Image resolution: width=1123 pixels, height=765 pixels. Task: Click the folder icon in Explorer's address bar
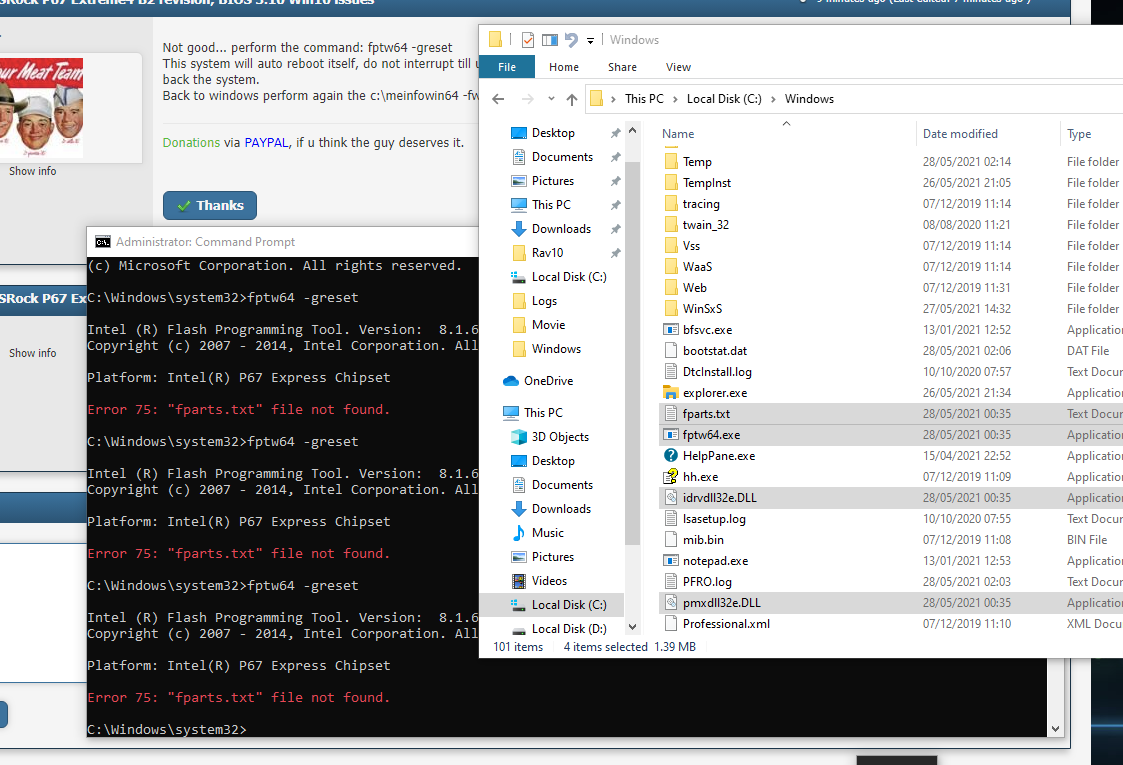click(x=596, y=99)
